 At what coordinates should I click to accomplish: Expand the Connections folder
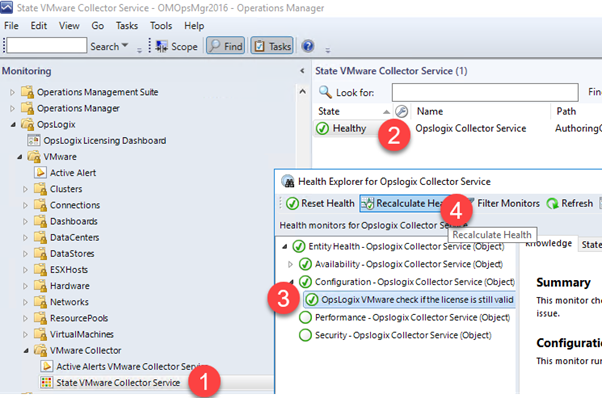coord(25,205)
